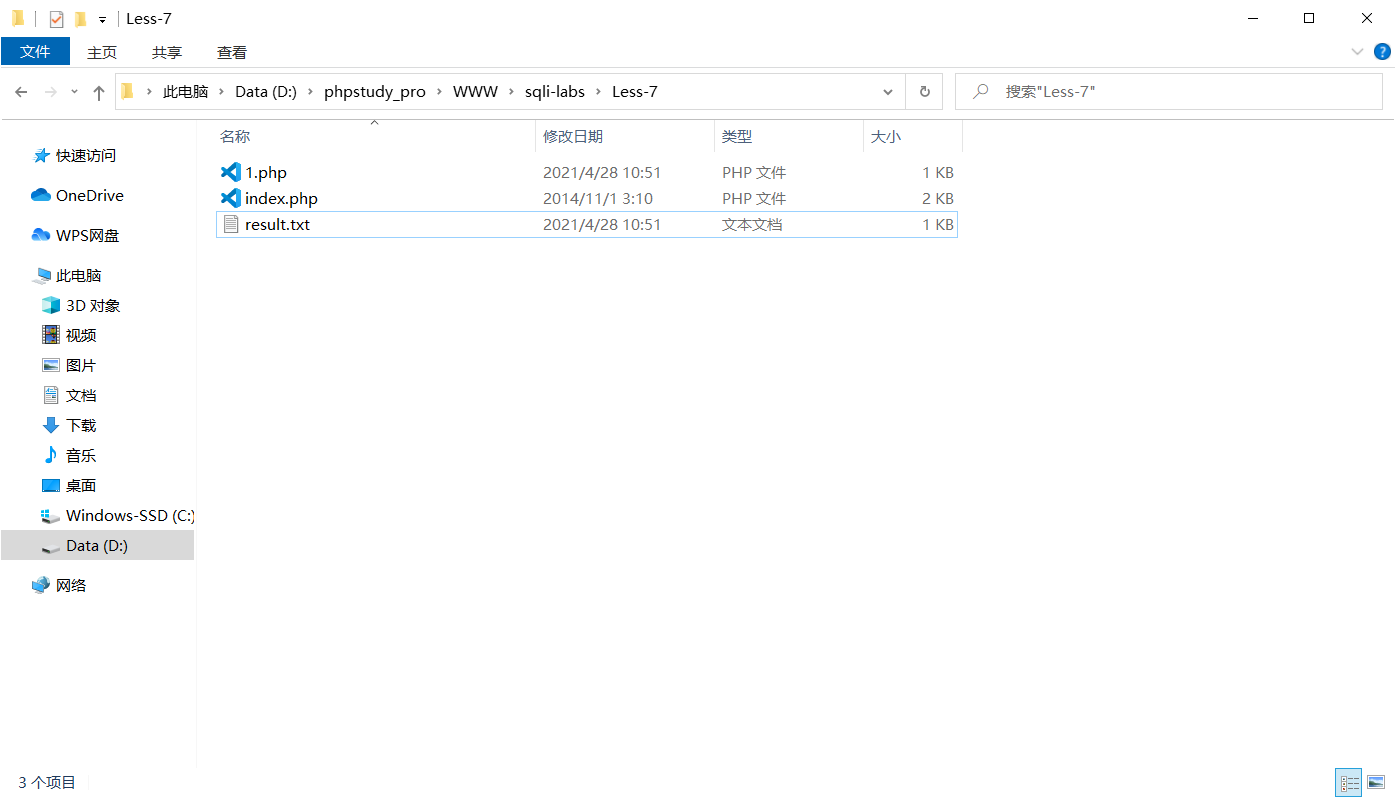Open the 查看 ribbon tab
The image size is (1396, 798).
click(232, 52)
